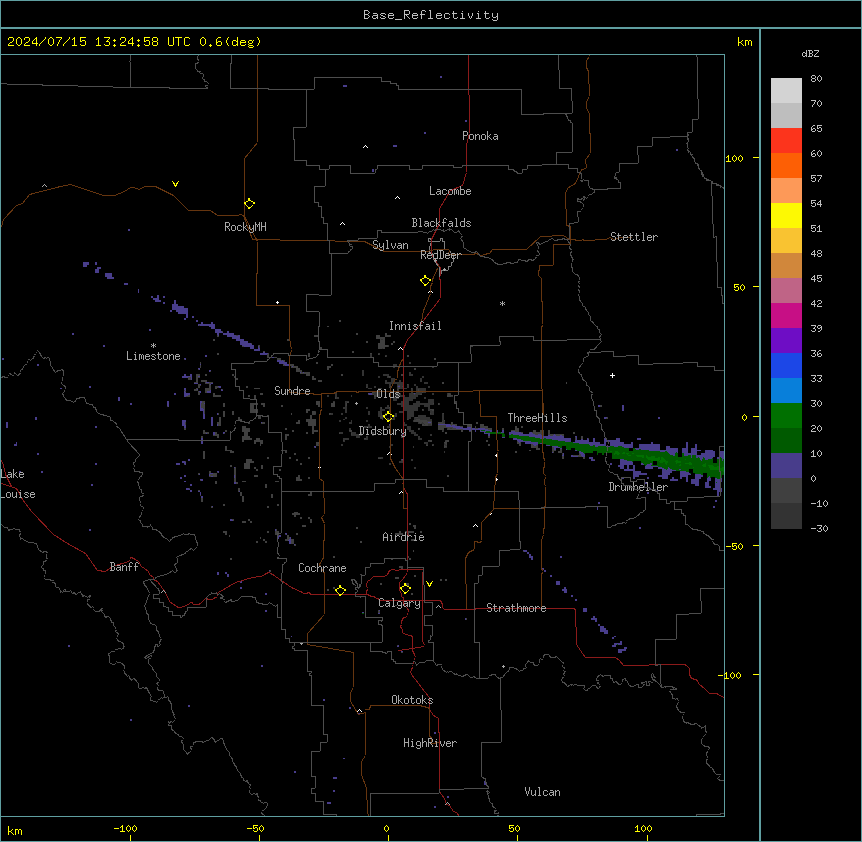Viewport: 862px width, 842px height.
Task: Click the yellow diamond marker above RockyMH
Action: tap(249, 204)
